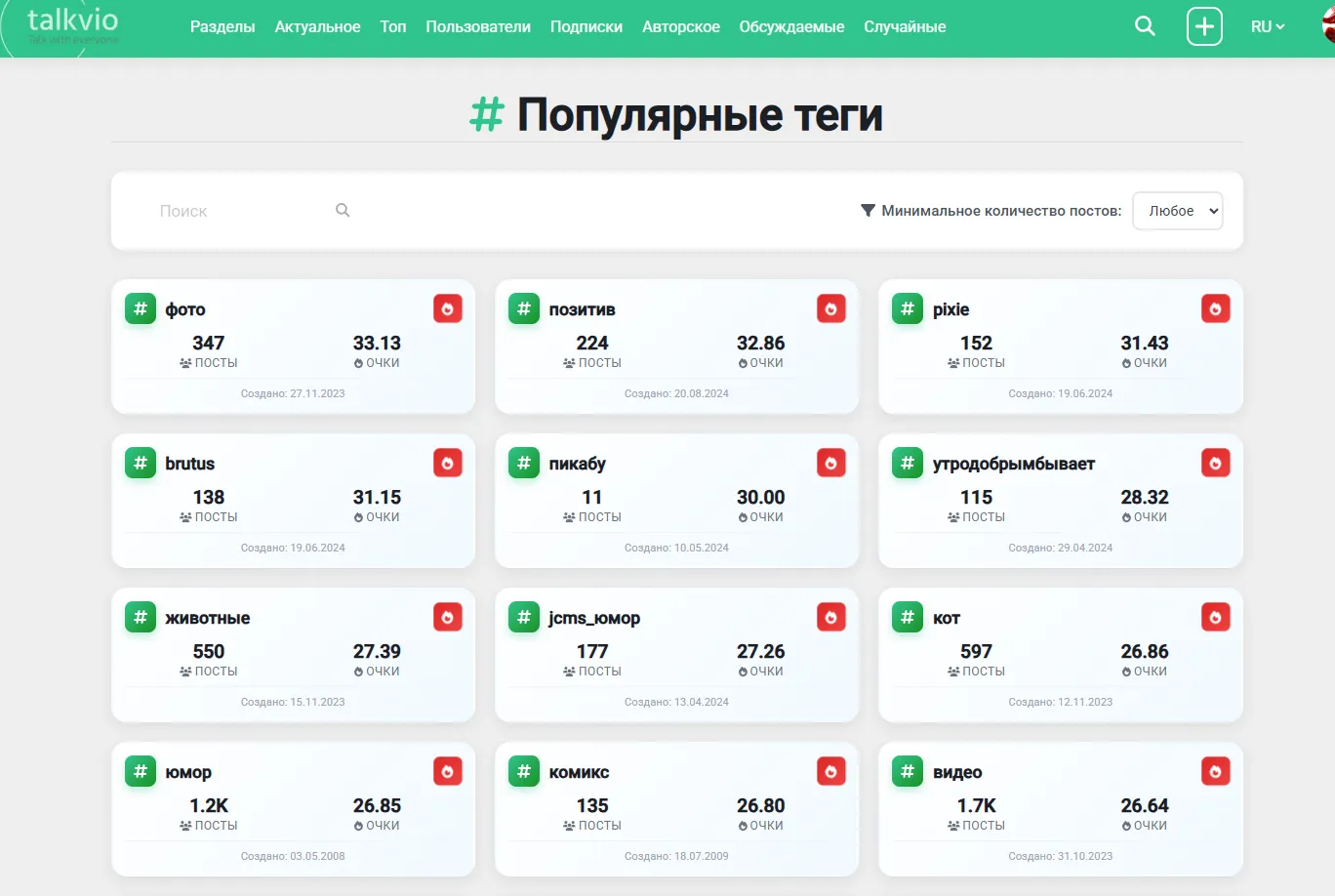The image size is (1335, 896).
Task: Open the jcms_юмор tag link
Action: (594, 618)
